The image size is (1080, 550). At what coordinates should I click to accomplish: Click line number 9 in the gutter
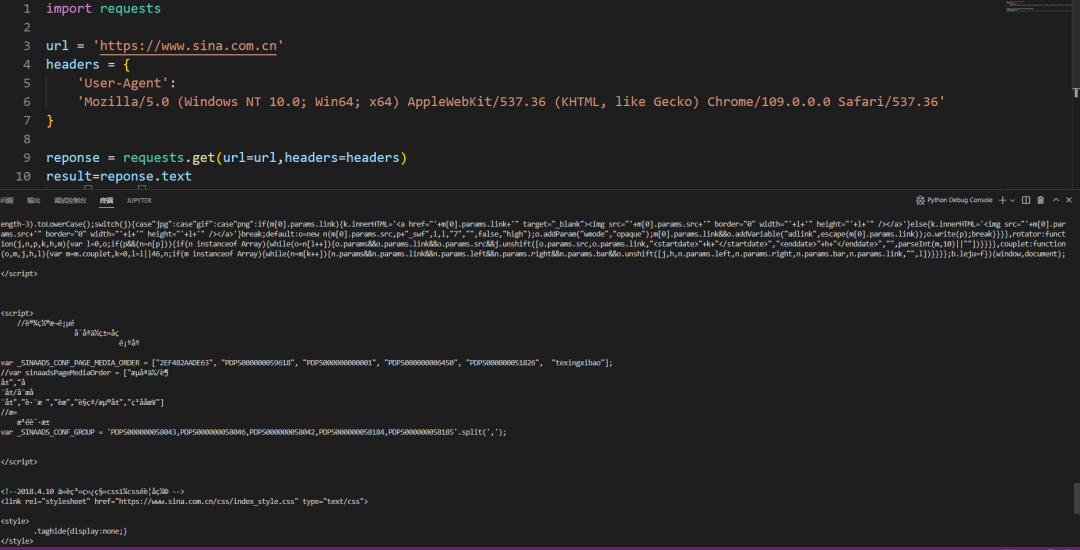pyautogui.click(x=26, y=158)
